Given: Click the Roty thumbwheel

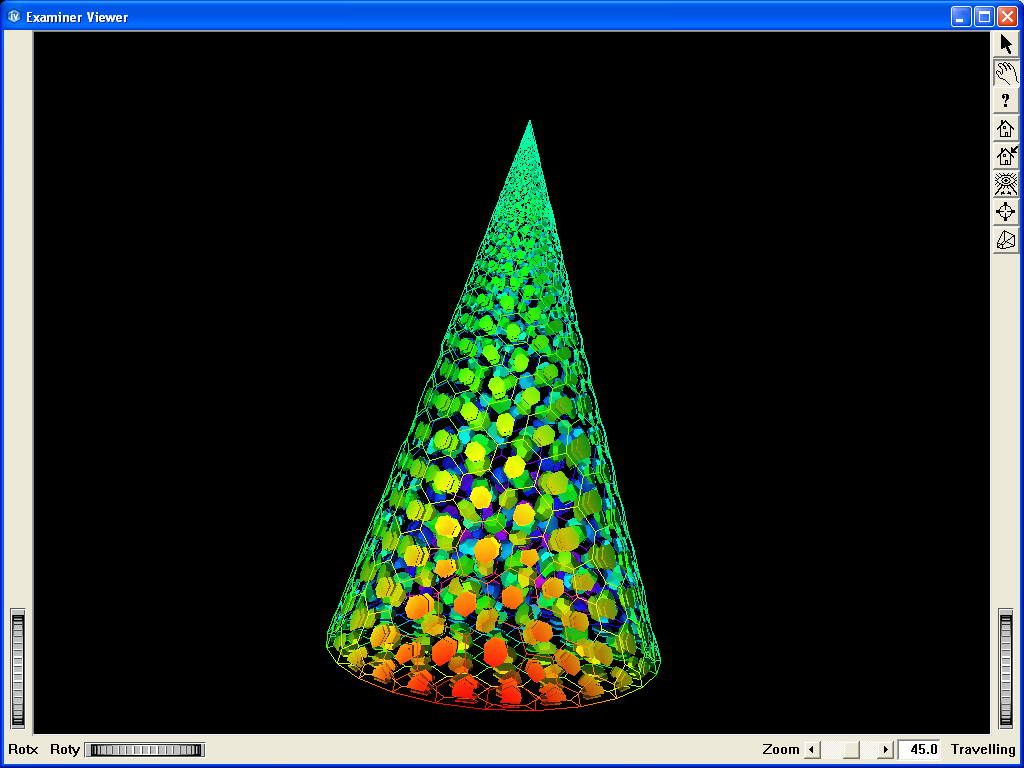Looking at the screenshot, I should point(144,749).
